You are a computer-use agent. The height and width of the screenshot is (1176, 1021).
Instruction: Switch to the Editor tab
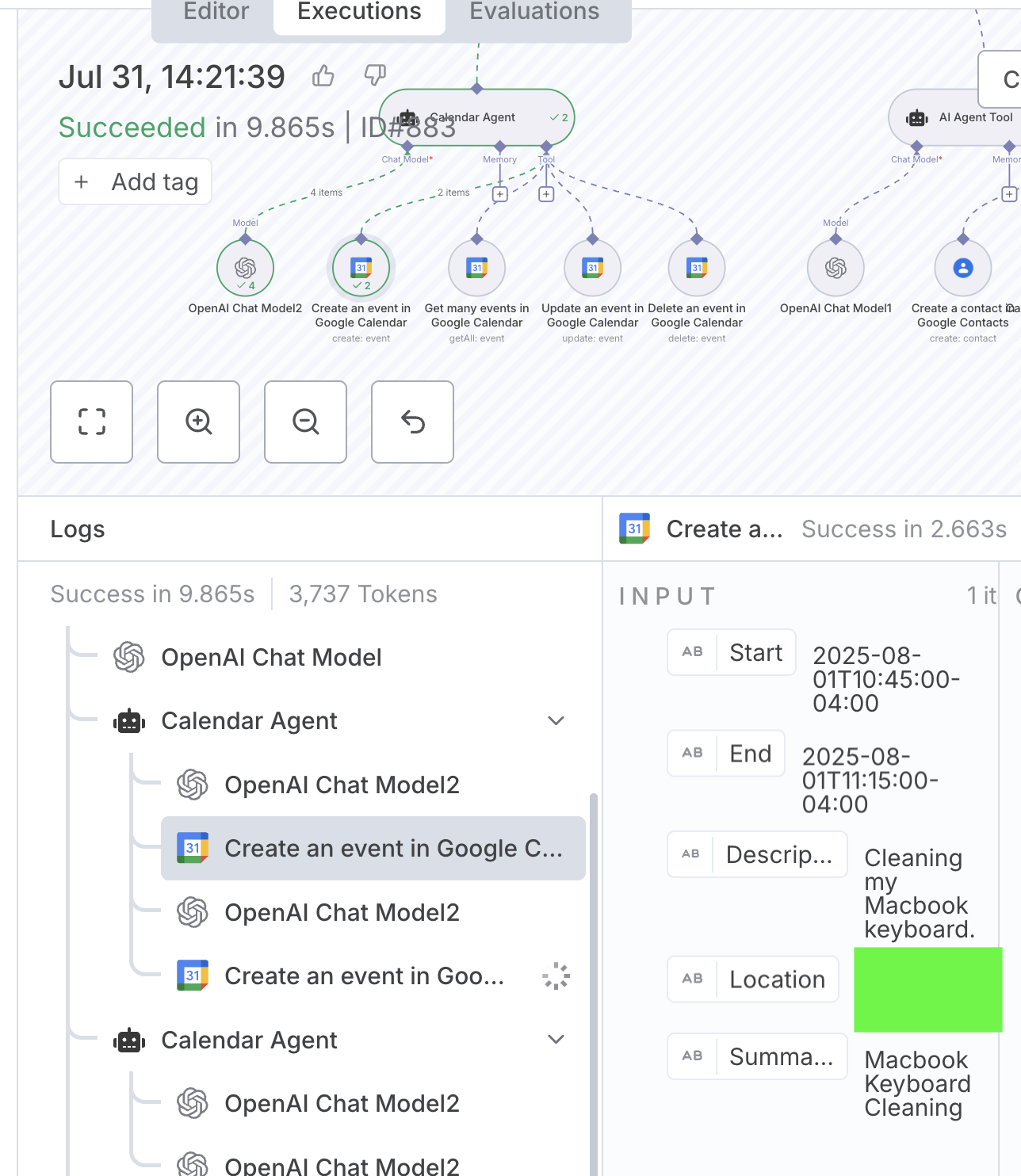[216, 12]
